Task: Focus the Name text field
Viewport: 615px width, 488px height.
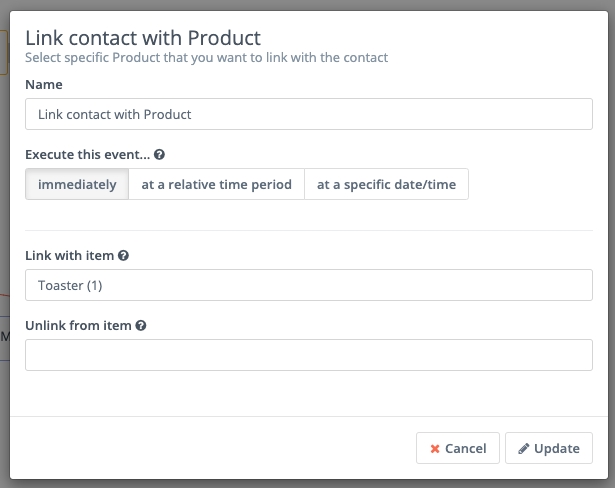Action: click(x=308, y=114)
